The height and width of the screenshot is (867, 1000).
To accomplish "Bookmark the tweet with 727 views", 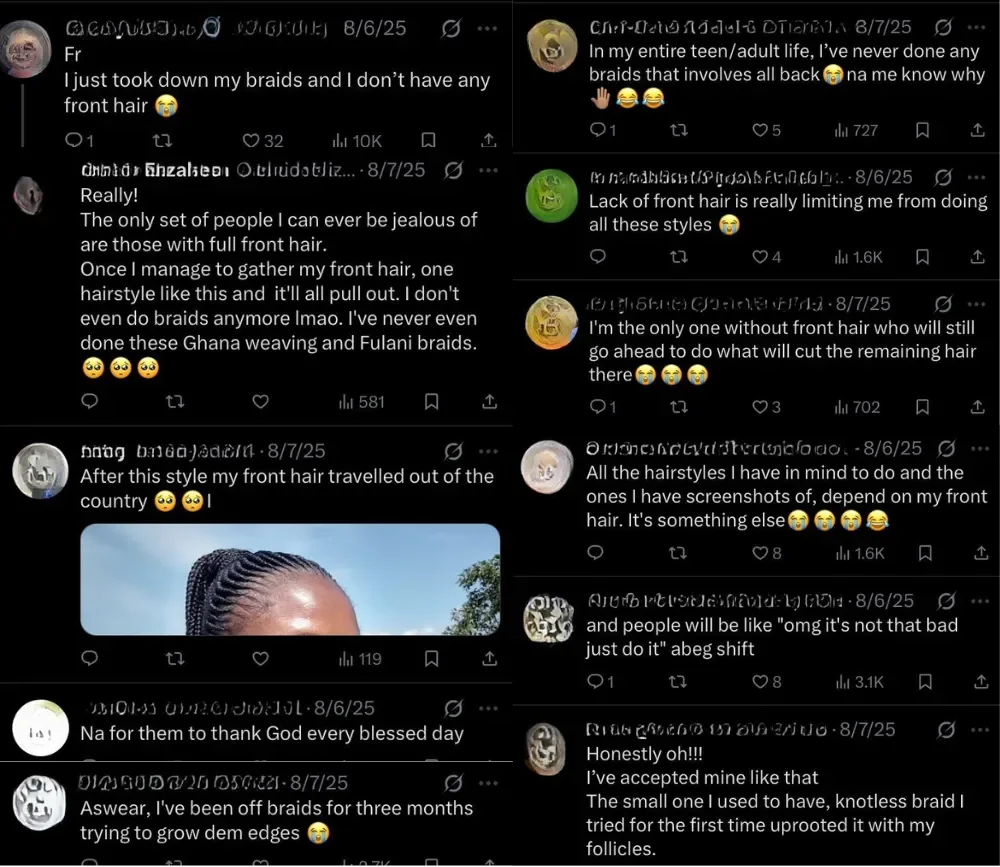I will pos(922,130).
